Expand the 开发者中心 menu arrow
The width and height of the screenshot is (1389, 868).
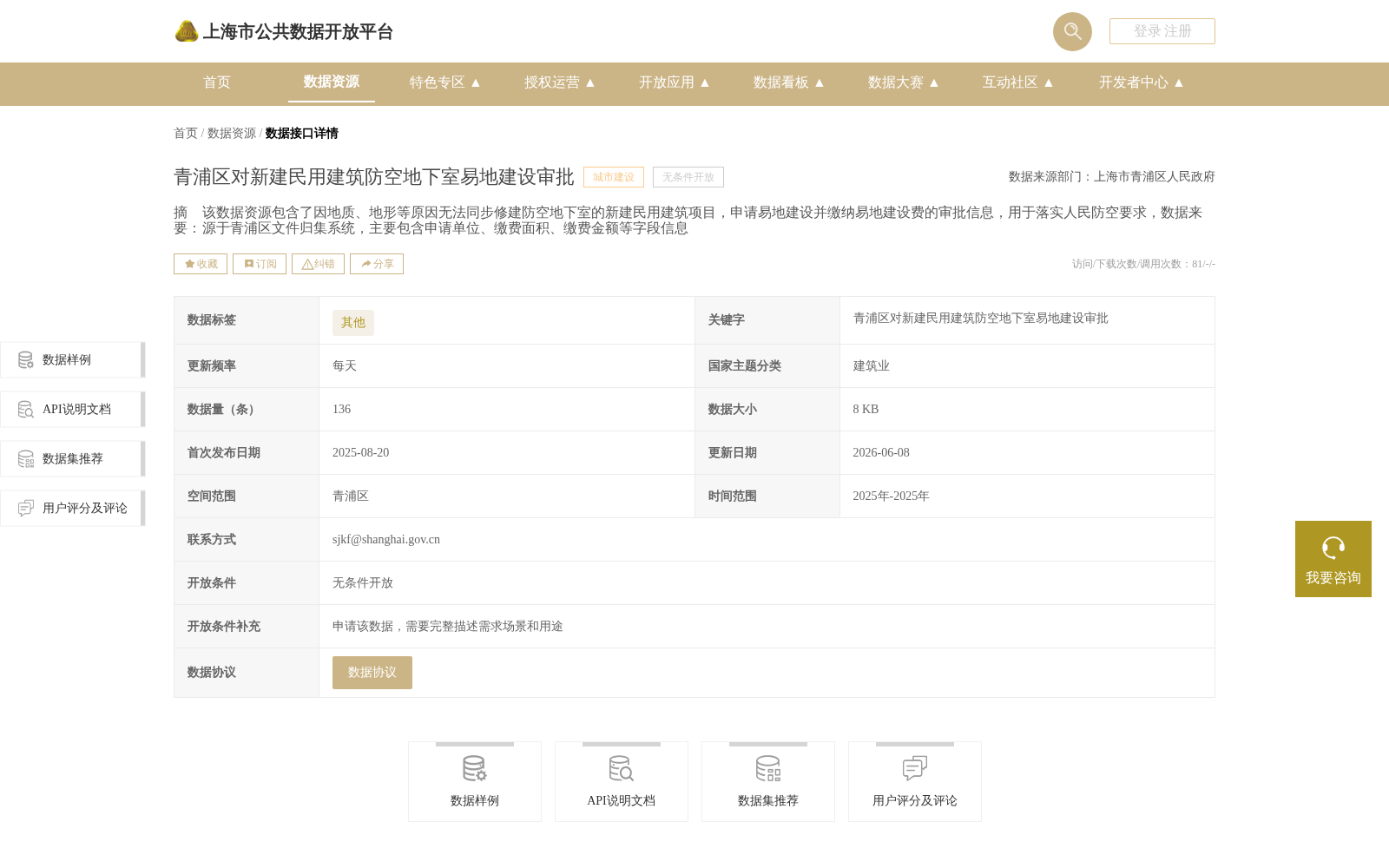pos(1179,82)
